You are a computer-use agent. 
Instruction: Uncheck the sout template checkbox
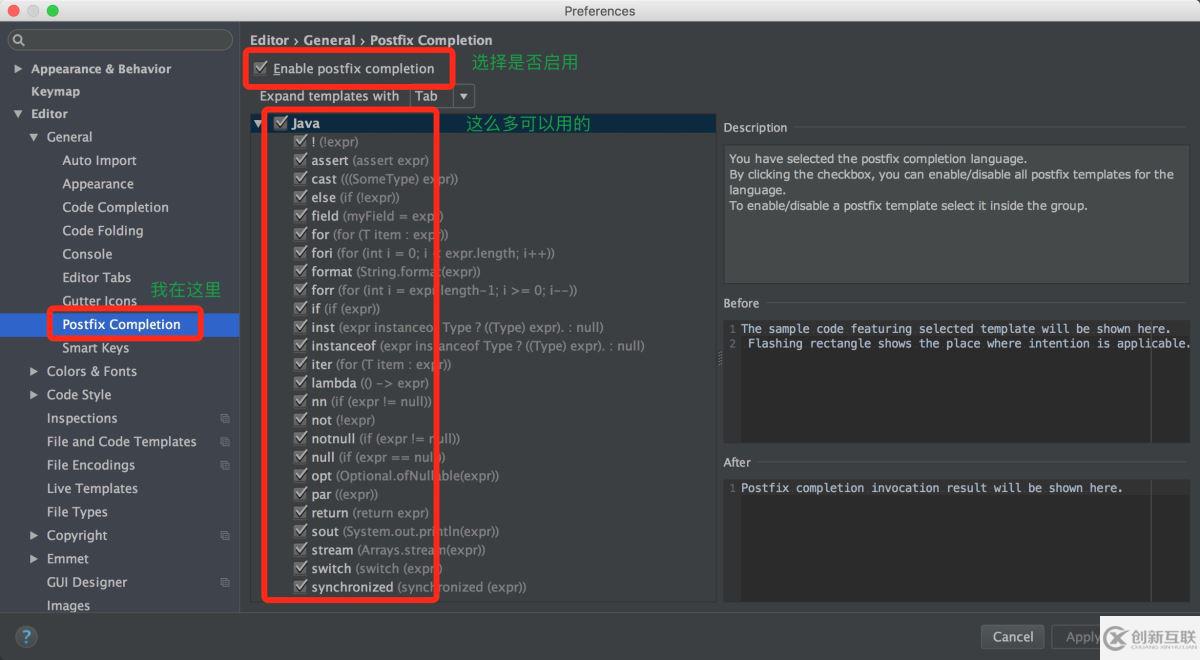[301, 531]
